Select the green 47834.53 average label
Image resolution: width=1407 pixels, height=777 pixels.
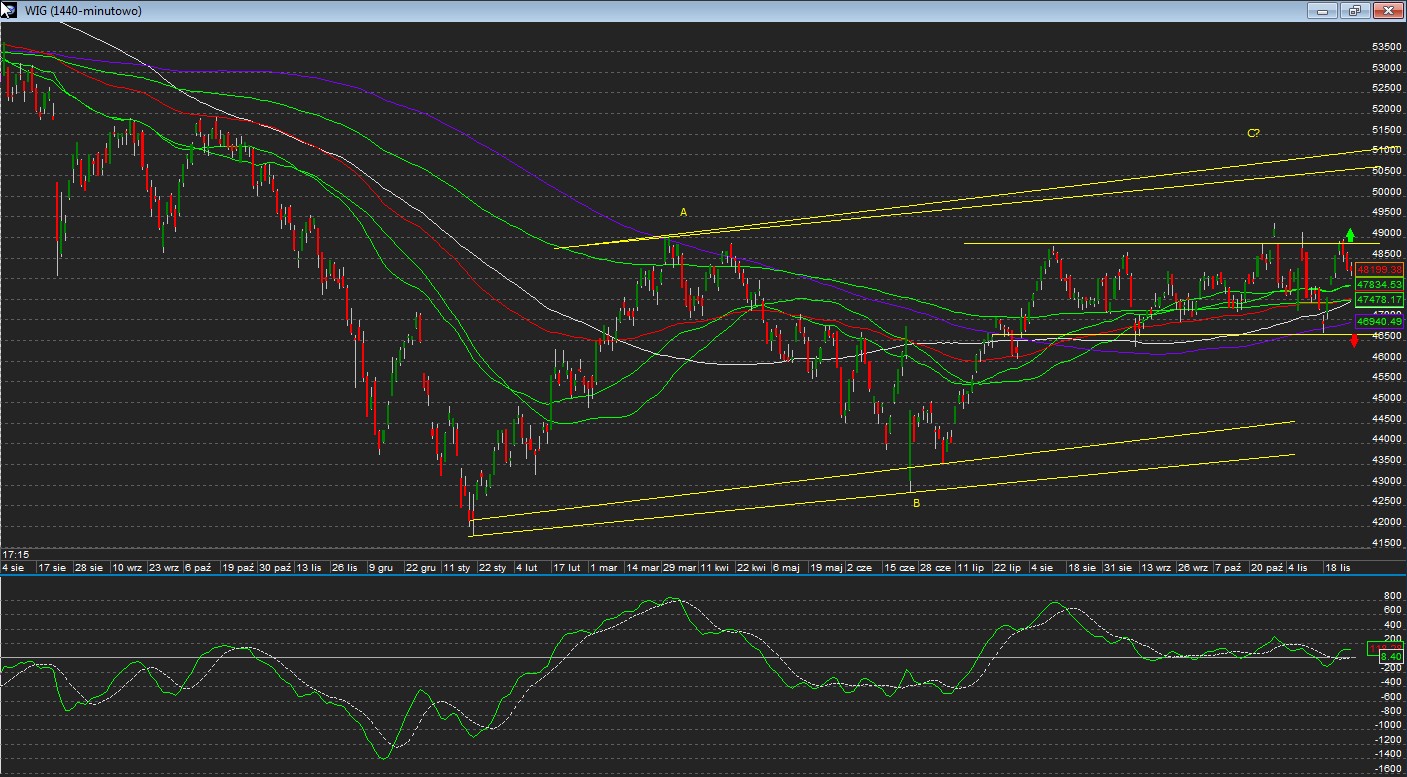click(1380, 285)
